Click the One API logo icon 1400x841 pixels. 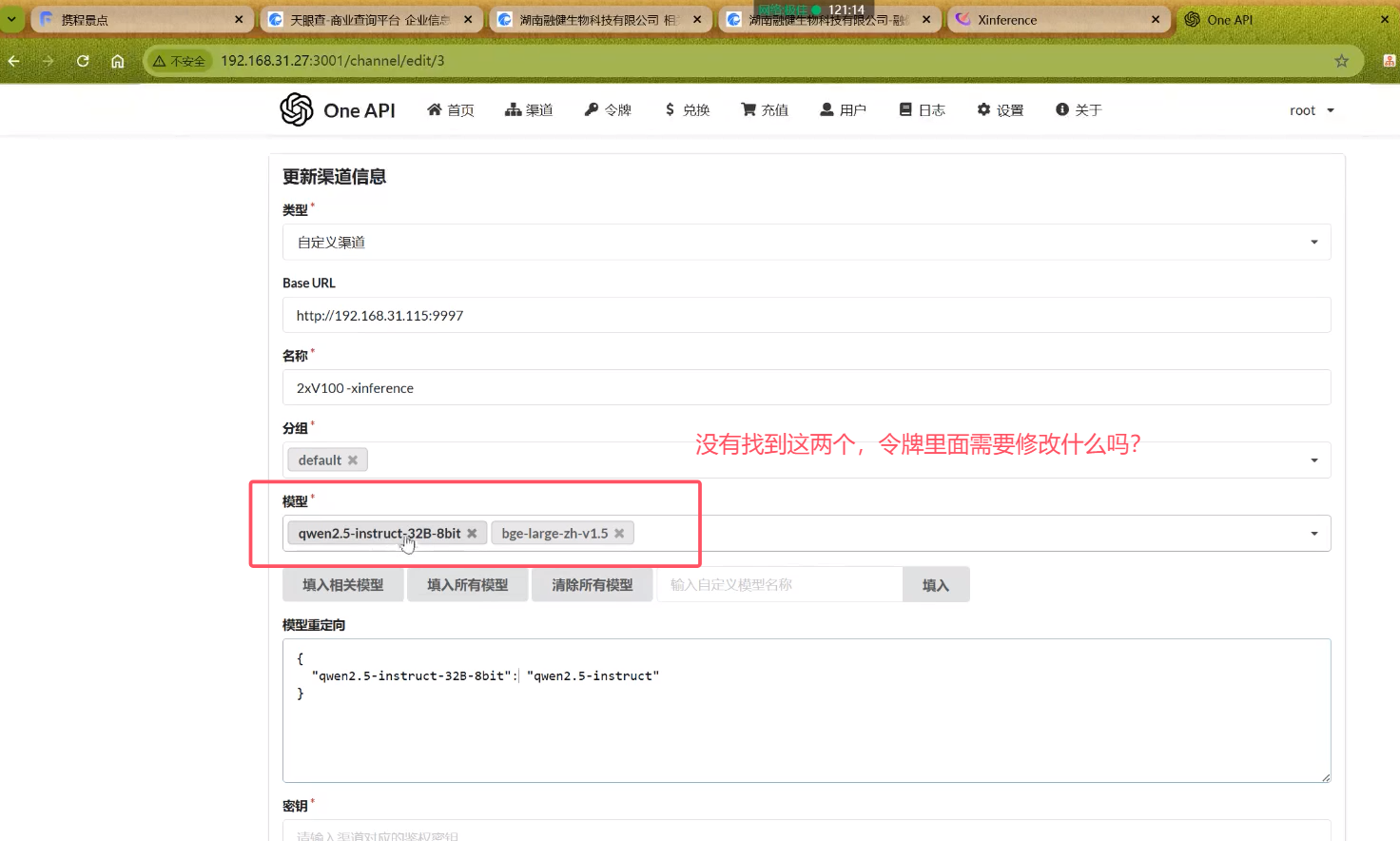click(297, 110)
